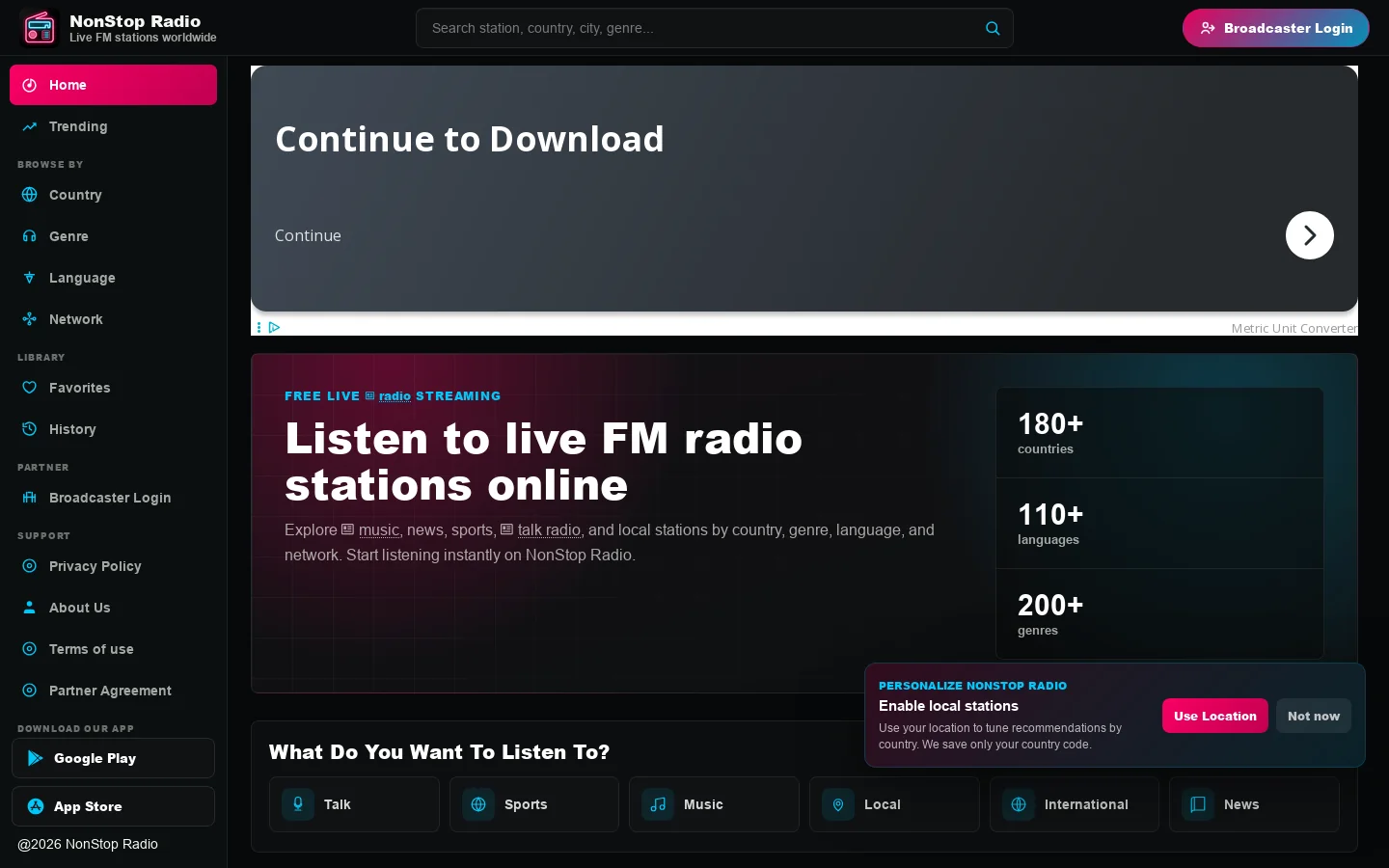Open listening History
Viewport: 1389px width, 868px height.
113,429
